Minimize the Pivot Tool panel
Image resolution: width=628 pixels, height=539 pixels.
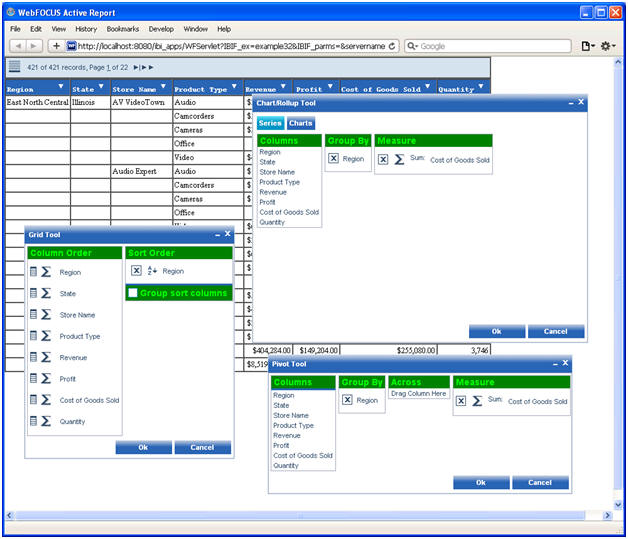click(x=555, y=364)
